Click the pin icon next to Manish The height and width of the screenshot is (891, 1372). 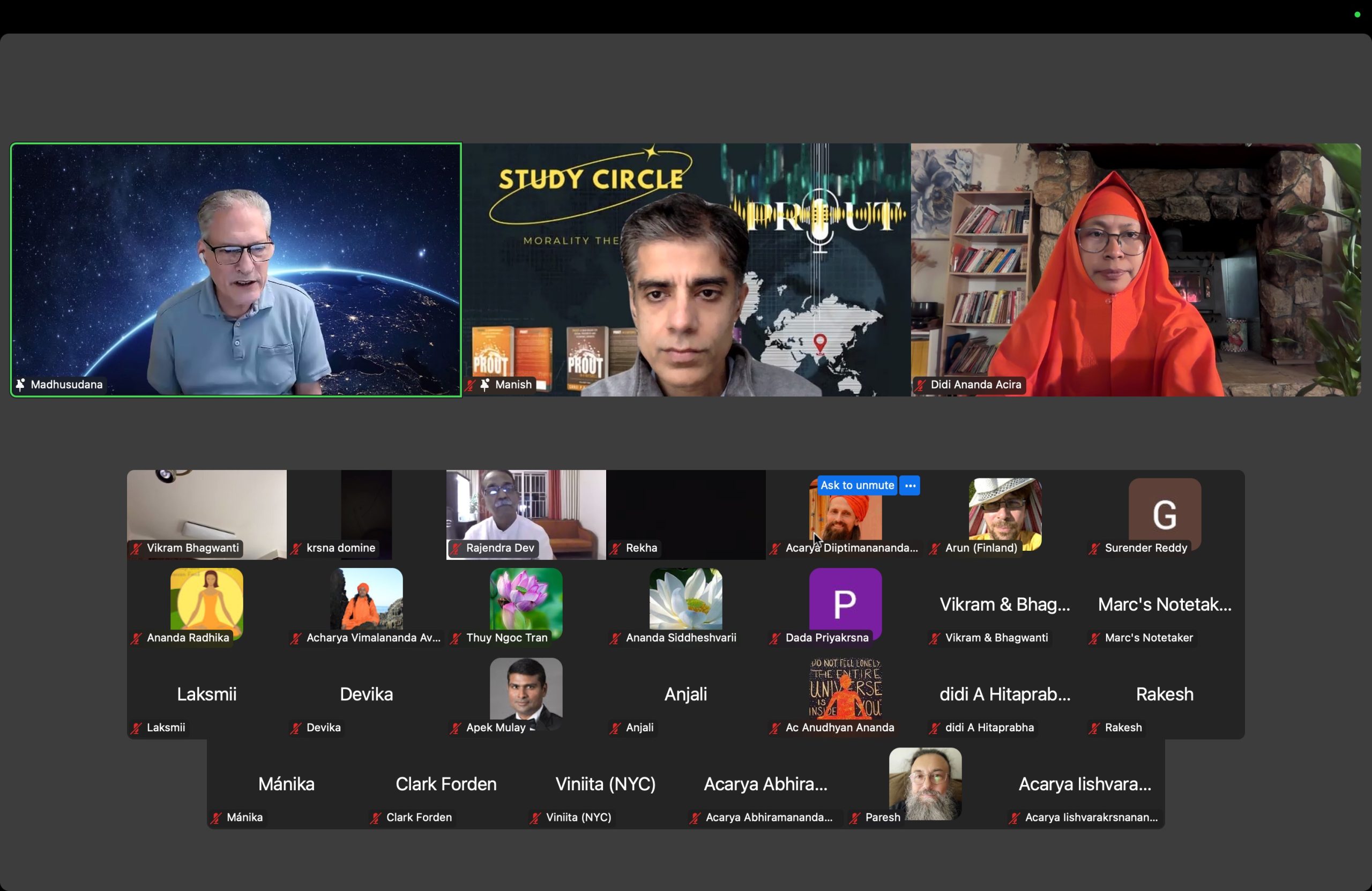click(485, 384)
